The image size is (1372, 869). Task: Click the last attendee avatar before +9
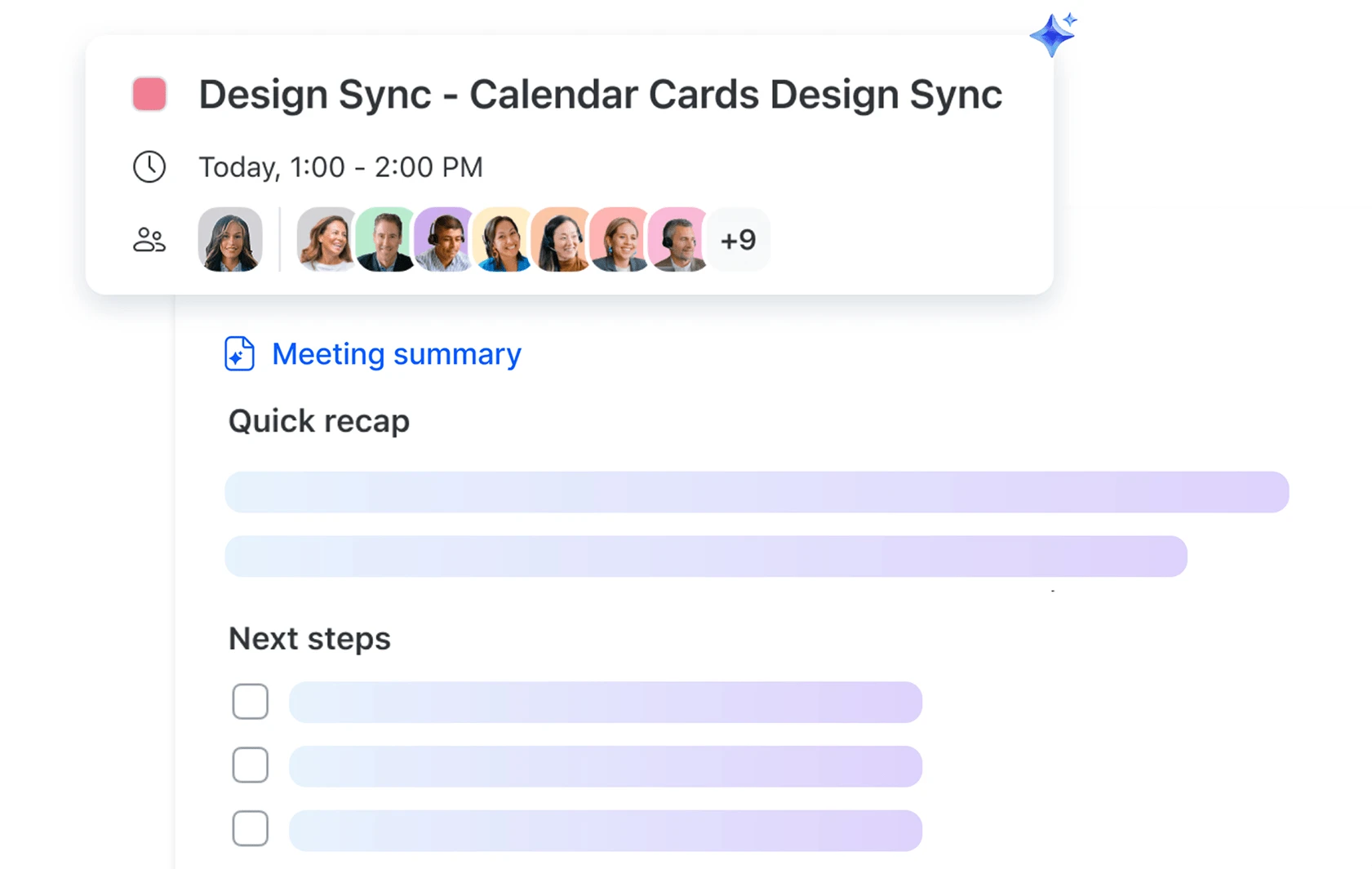click(677, 239)
